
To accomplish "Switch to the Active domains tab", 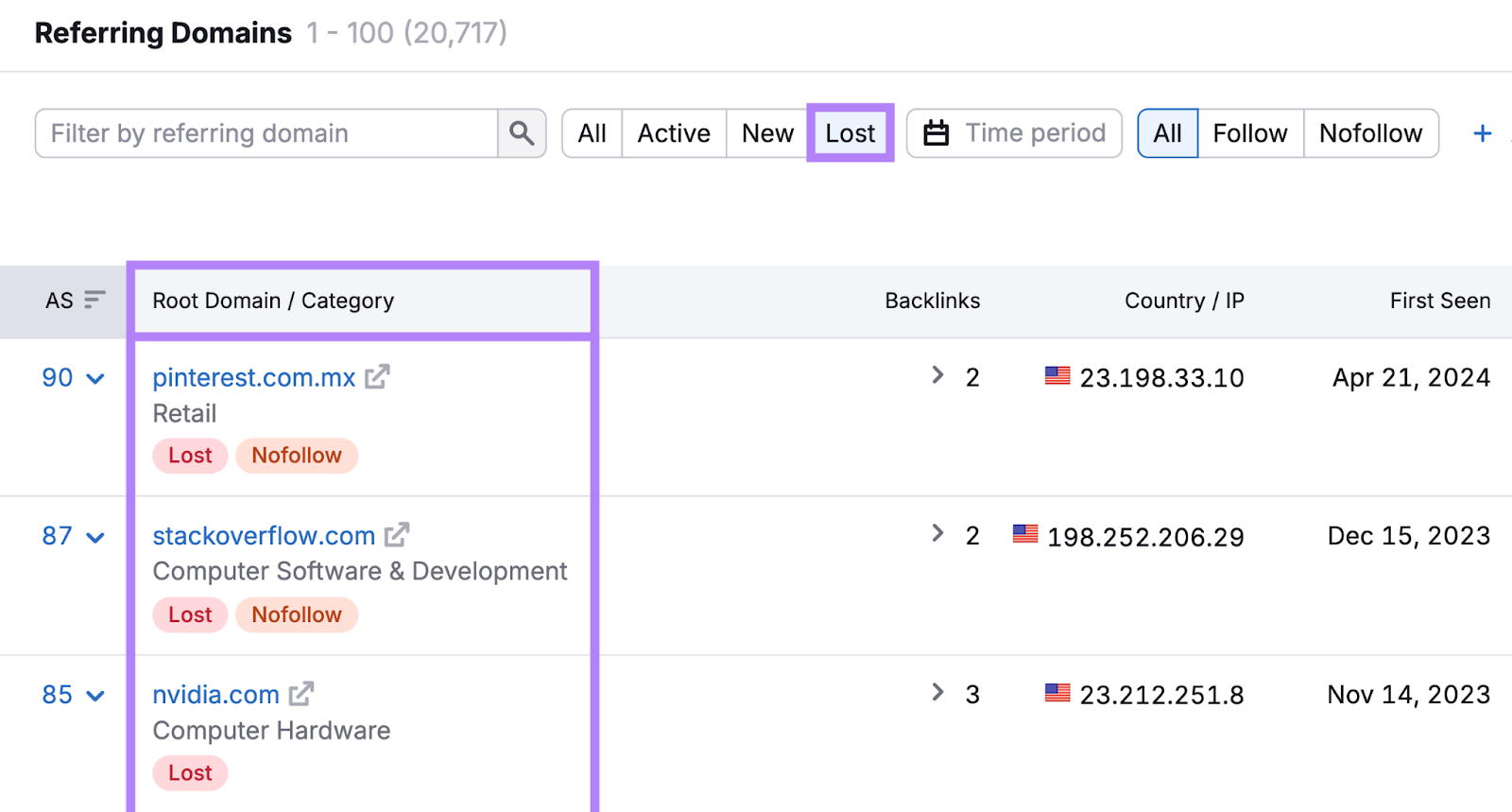I will (x=673, y=133).
